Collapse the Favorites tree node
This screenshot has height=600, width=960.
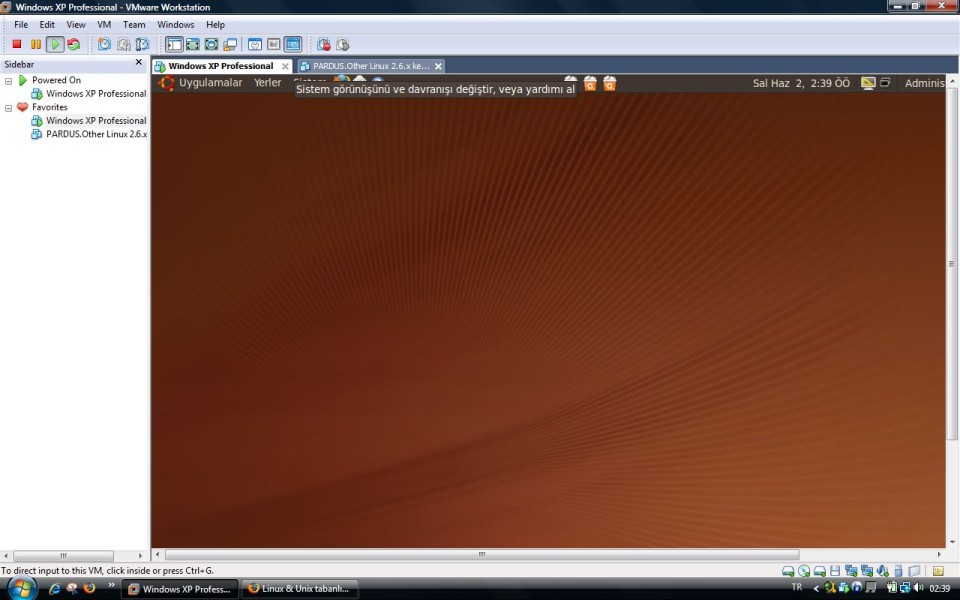coord(9,108)
